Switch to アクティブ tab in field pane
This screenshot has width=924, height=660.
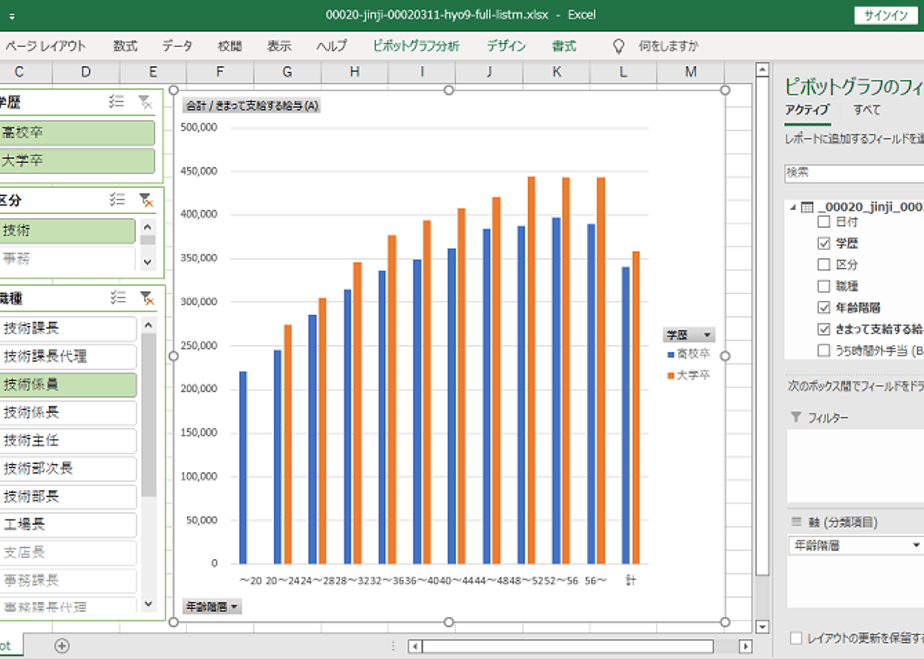pyautogui.click(x=807, y=110)
